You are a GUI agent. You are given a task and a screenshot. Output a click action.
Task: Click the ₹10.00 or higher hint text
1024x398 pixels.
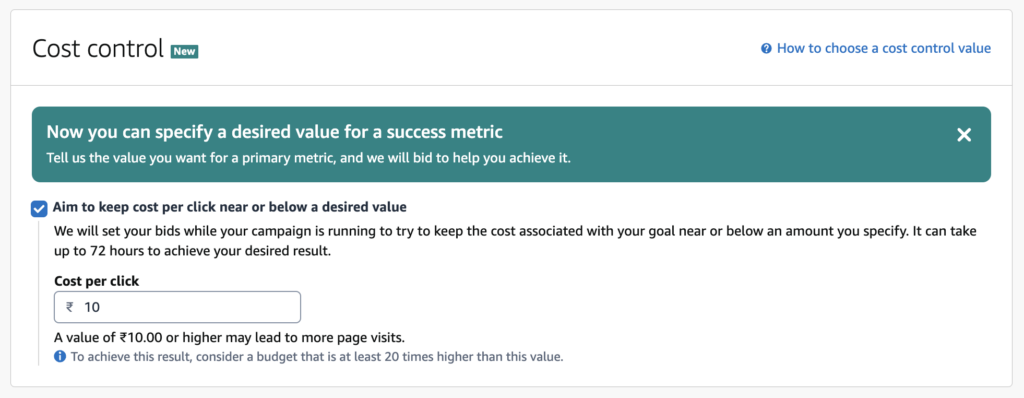pos(230,338)
